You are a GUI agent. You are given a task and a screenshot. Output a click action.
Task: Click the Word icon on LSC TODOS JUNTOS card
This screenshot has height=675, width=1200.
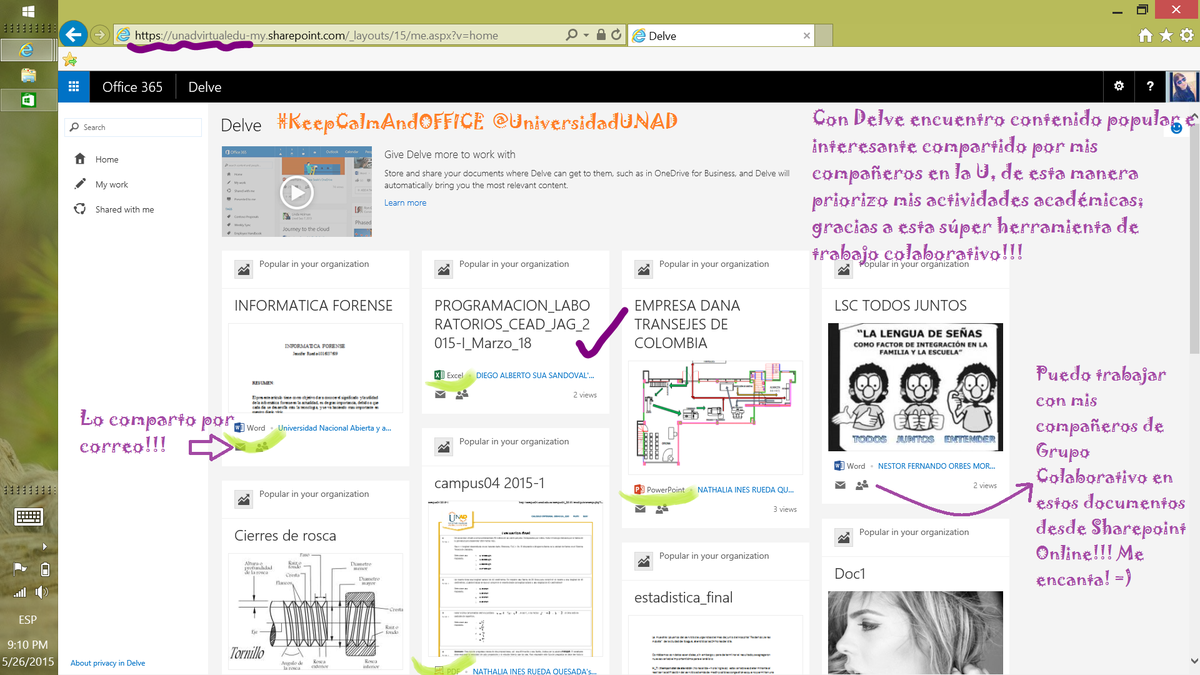coord(839,466)
